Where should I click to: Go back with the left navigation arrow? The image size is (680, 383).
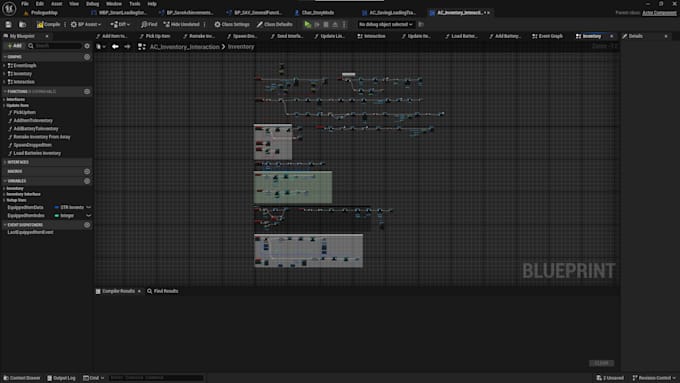coord(115,46)
